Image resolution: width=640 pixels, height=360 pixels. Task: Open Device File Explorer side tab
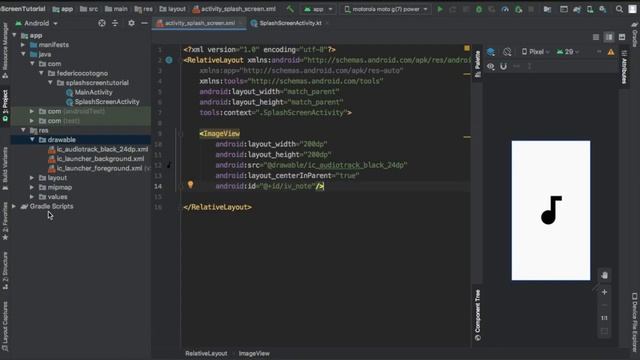[x=635, y=322]
